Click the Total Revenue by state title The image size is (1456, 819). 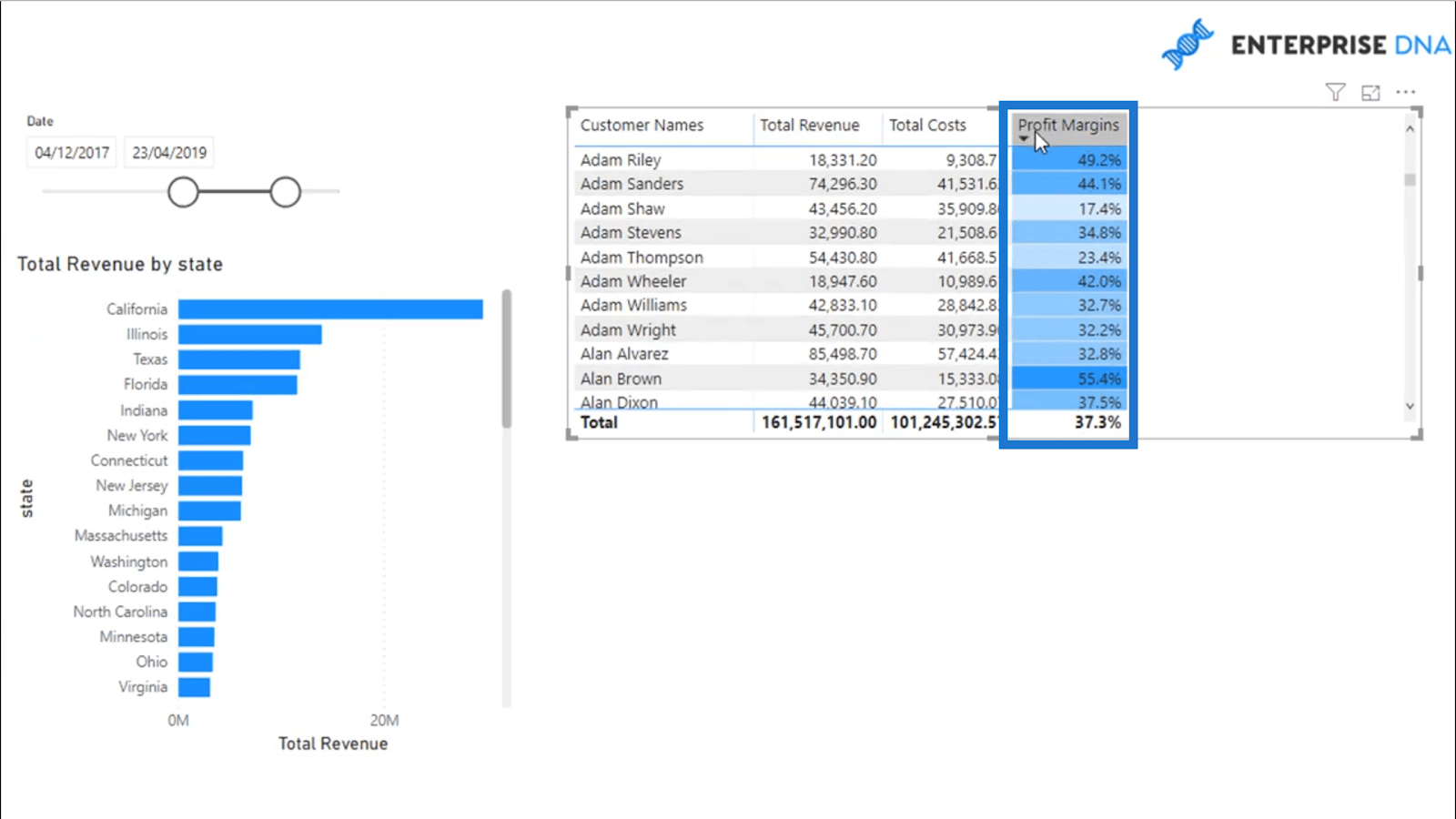[x=120, y=265]
